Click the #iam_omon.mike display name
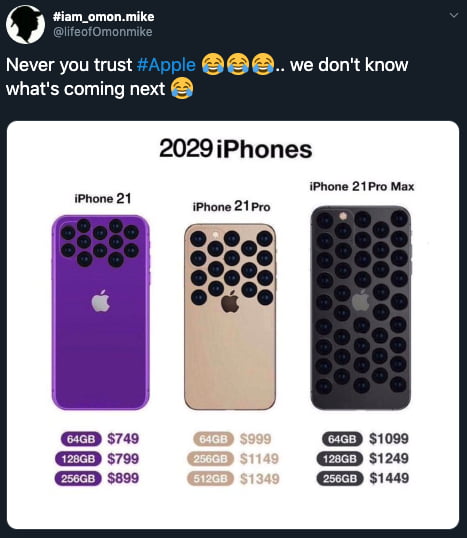Screen dimensions: 467x538 pyautogui.click(x=103, y=17)
